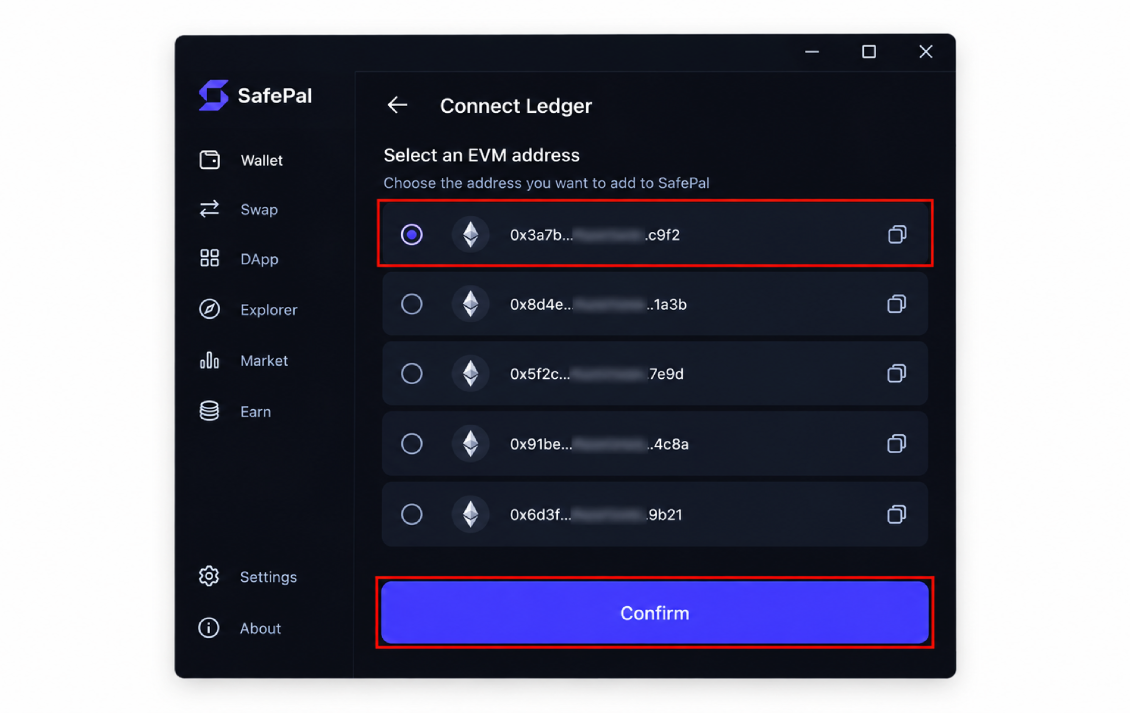Click the DApp grid icon
Viewport: 1130px width, 720px height.
tap(210, 259)
